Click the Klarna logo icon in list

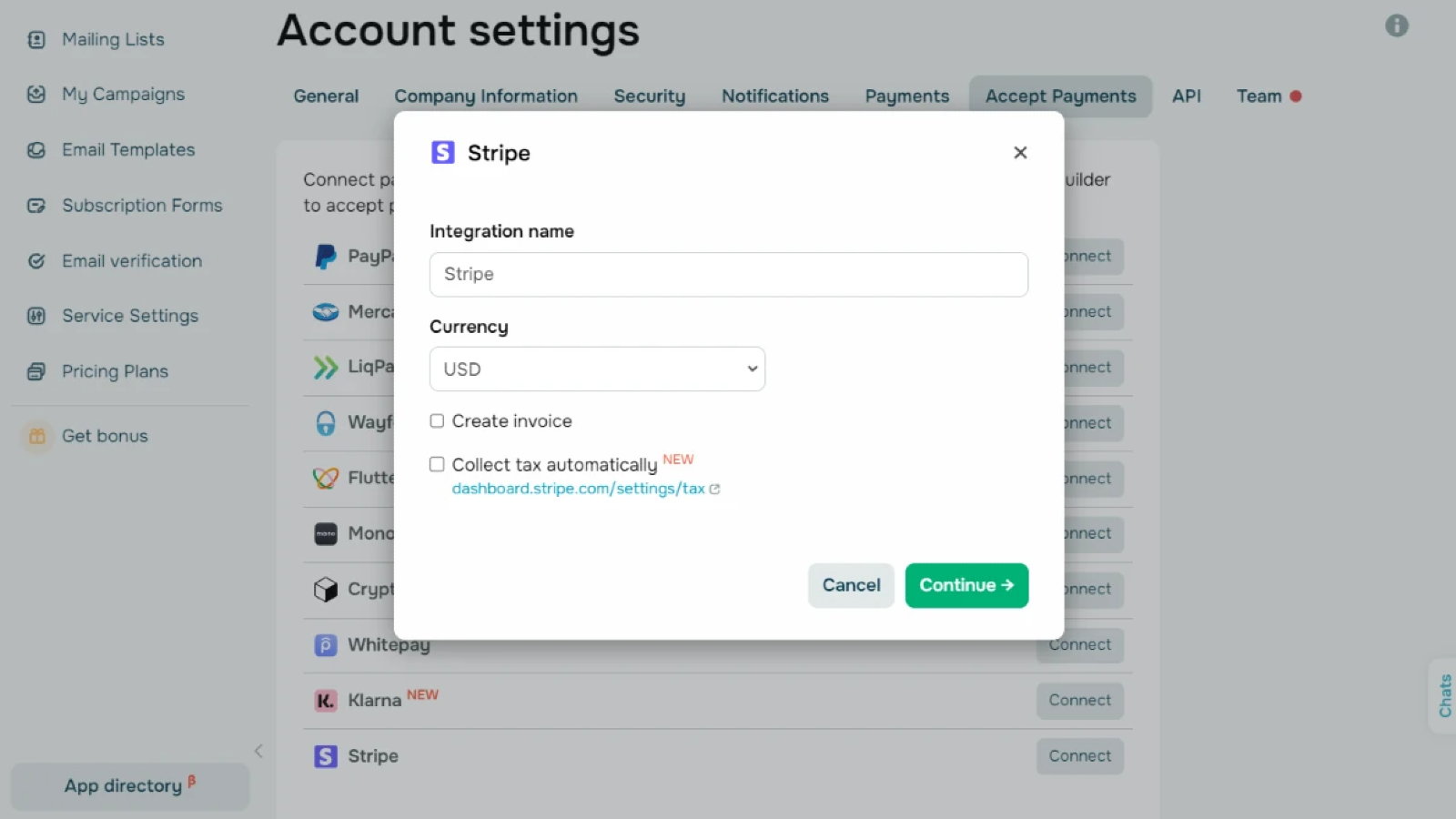(x=325, y=701)
